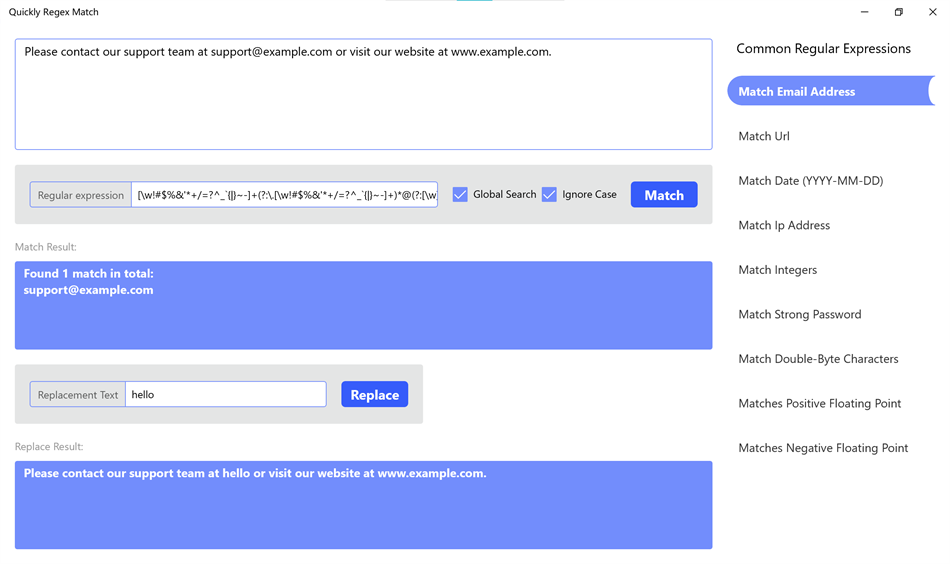Uncheck the Ignore Case checkbox
Screen dimensions: 950x564
[x=549, y=194]
